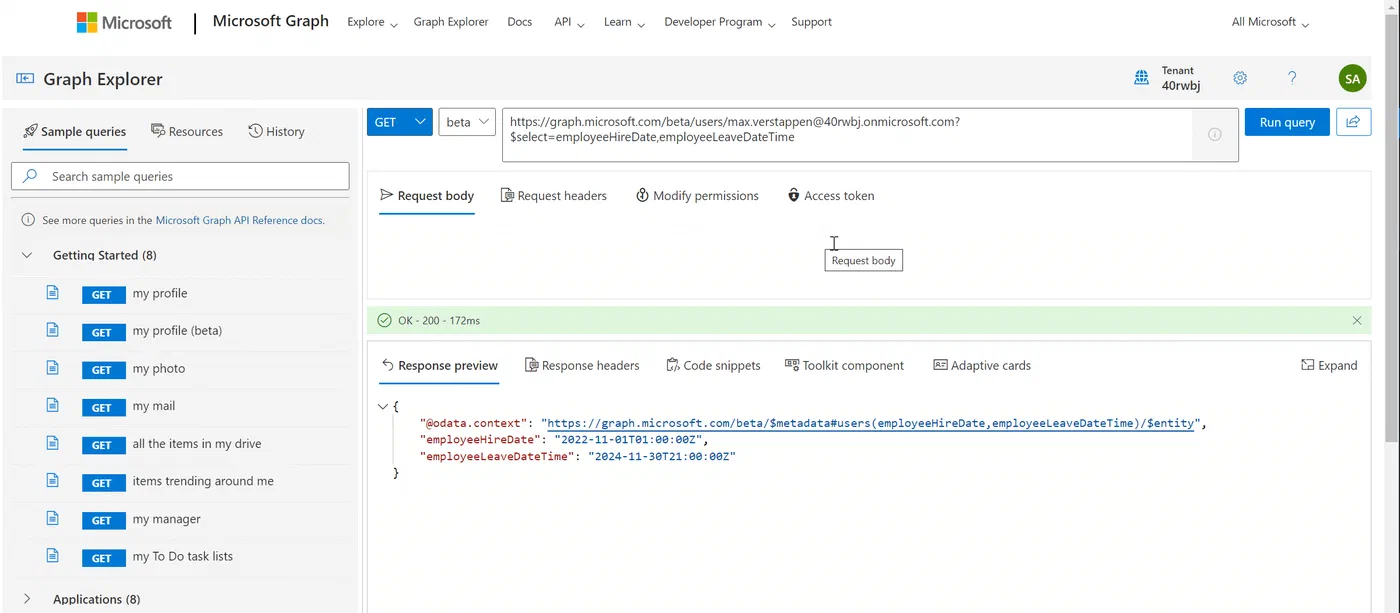
Task: Open Explore dropdown menu
Action: (372, 22)
